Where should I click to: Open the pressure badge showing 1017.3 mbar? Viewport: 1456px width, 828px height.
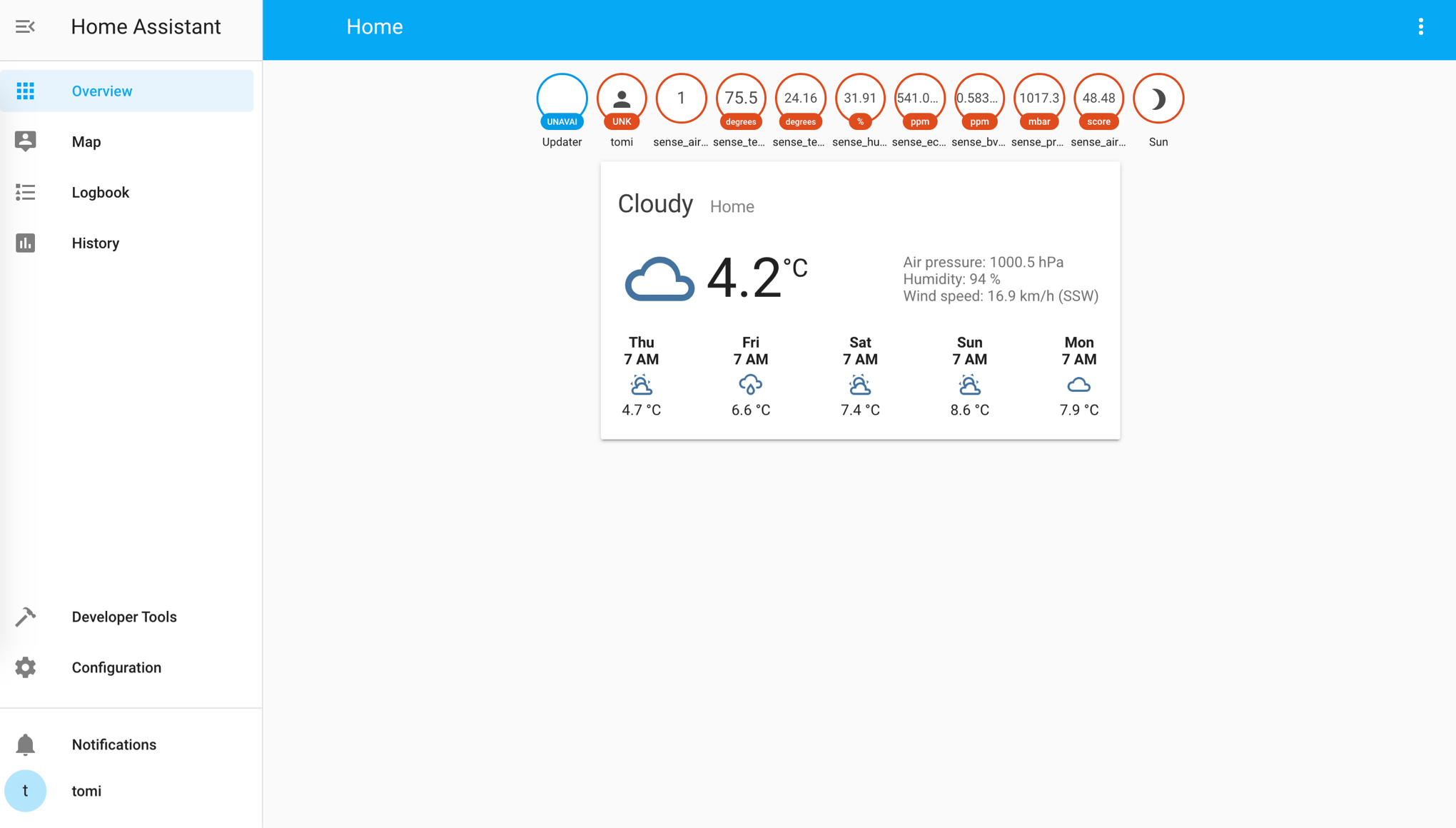(1038, 99)
